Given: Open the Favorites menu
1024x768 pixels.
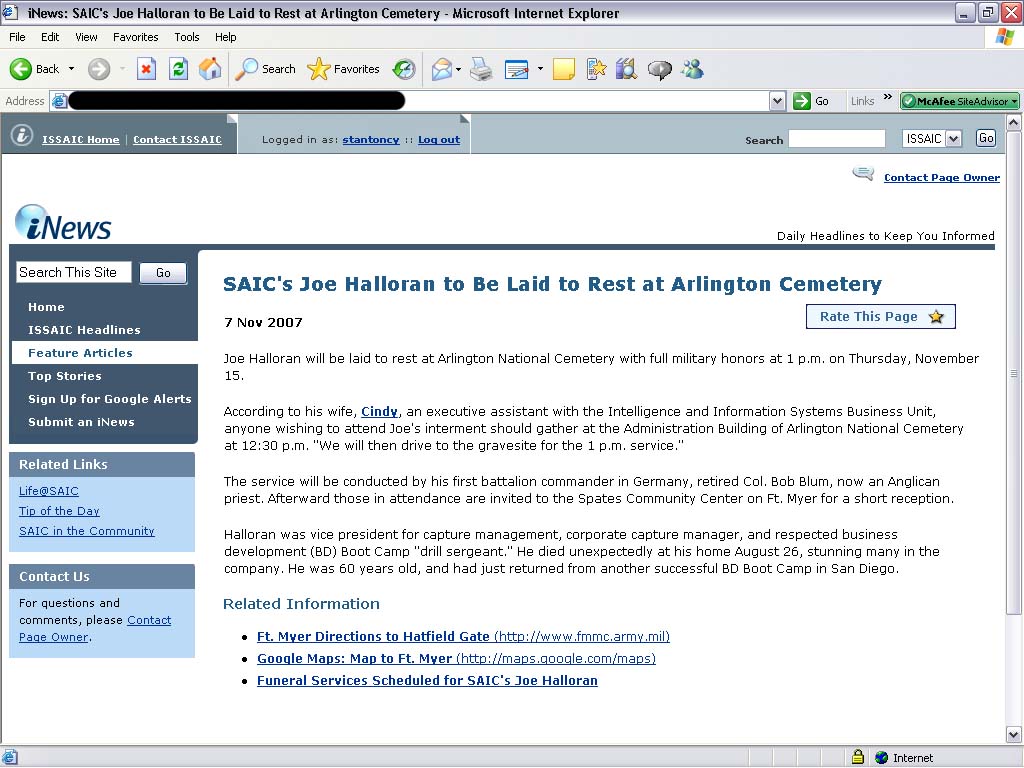Looking at the screenshot, I should (135, 37).
